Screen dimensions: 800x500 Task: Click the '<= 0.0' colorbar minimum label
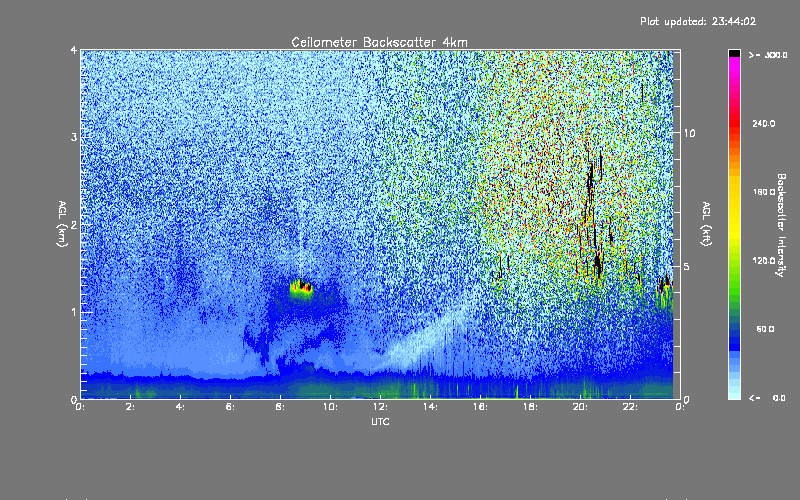767,398
